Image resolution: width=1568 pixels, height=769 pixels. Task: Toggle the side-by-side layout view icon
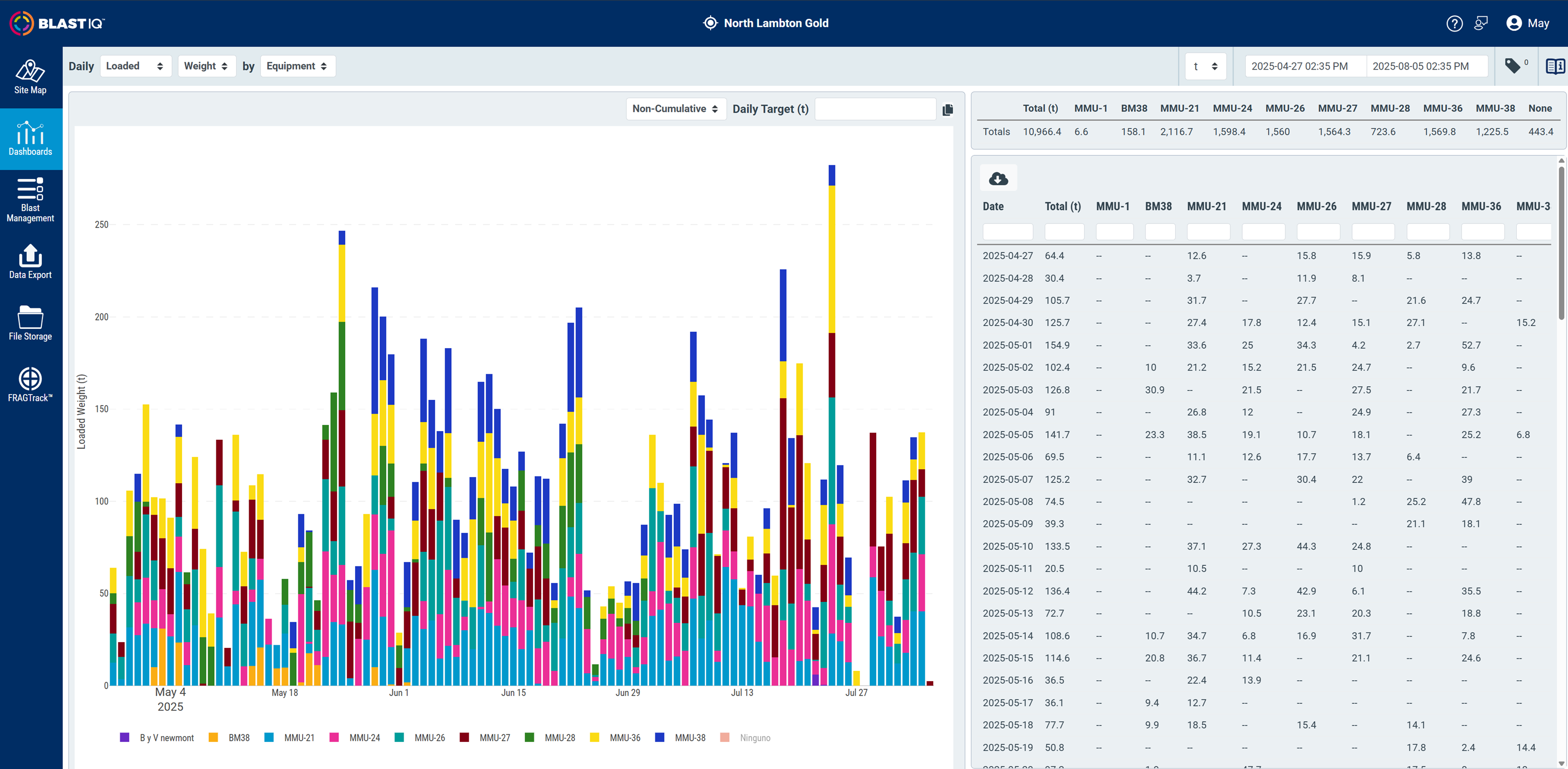coord(1555,66)
